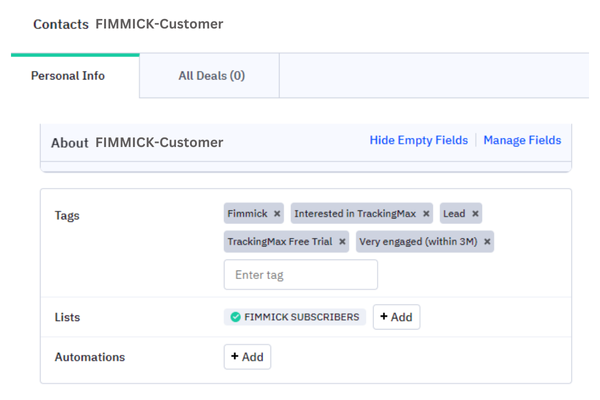Remove the Very engaged (within 3M) tag
600x400 pixels.
click(487, 242)
